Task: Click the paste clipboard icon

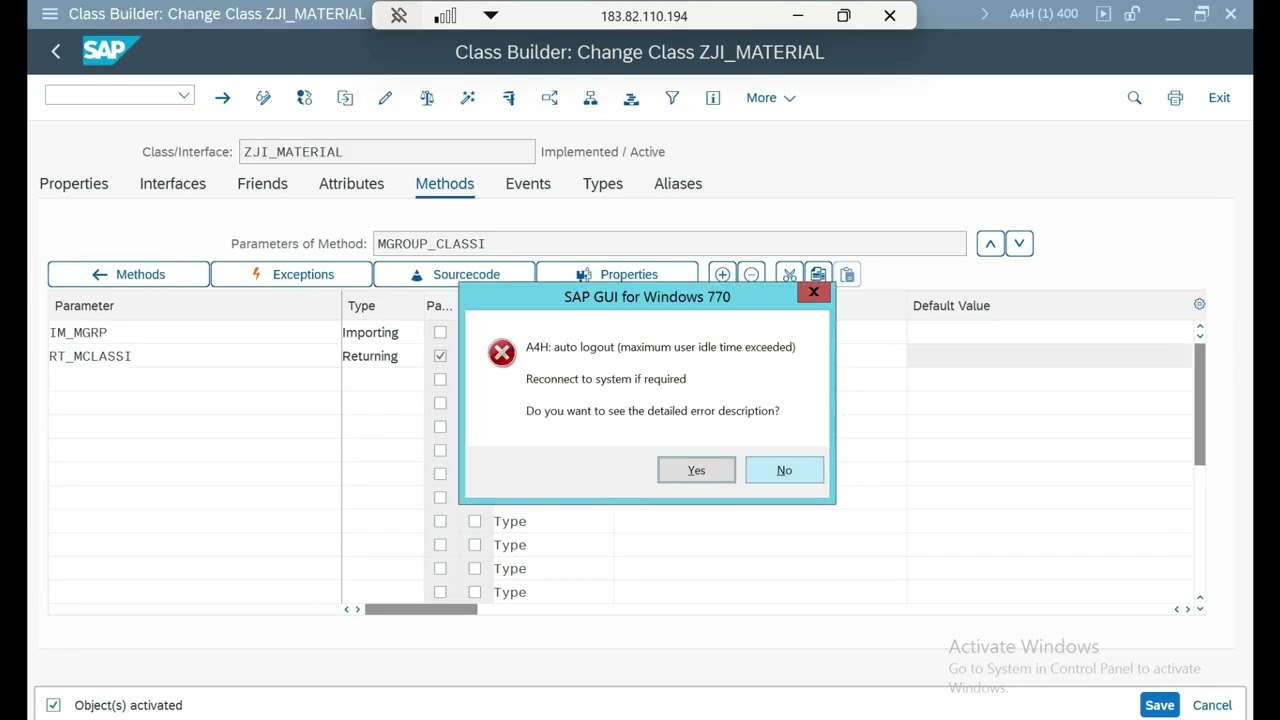Action: pyautogui.click(x=847, y=274)
